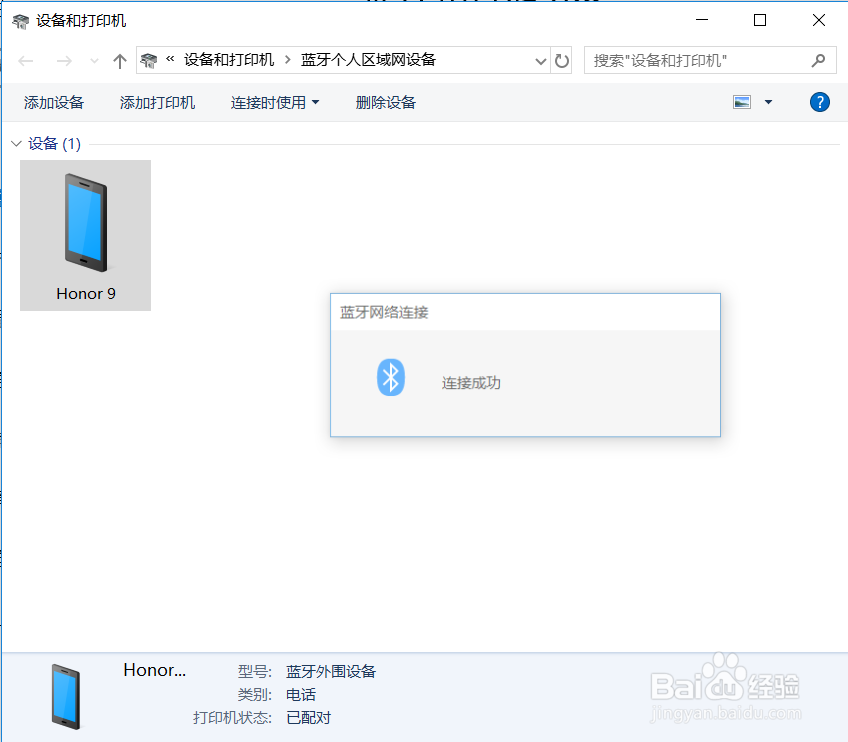Screen dimensions: 848x742
Task: Go back with the left arrow
Action: (25, 61)
